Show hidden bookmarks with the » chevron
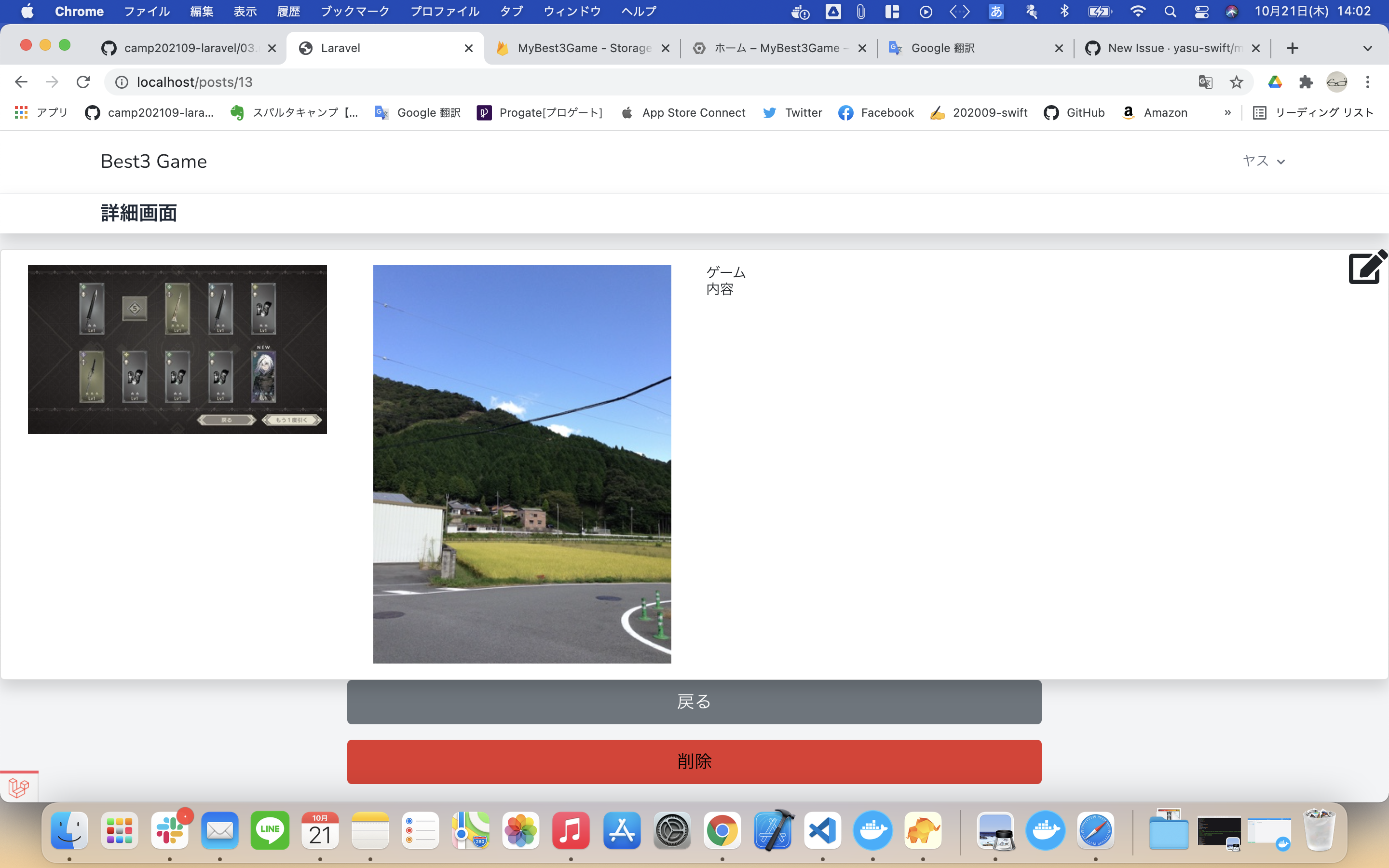 [x=1227, y=112]
